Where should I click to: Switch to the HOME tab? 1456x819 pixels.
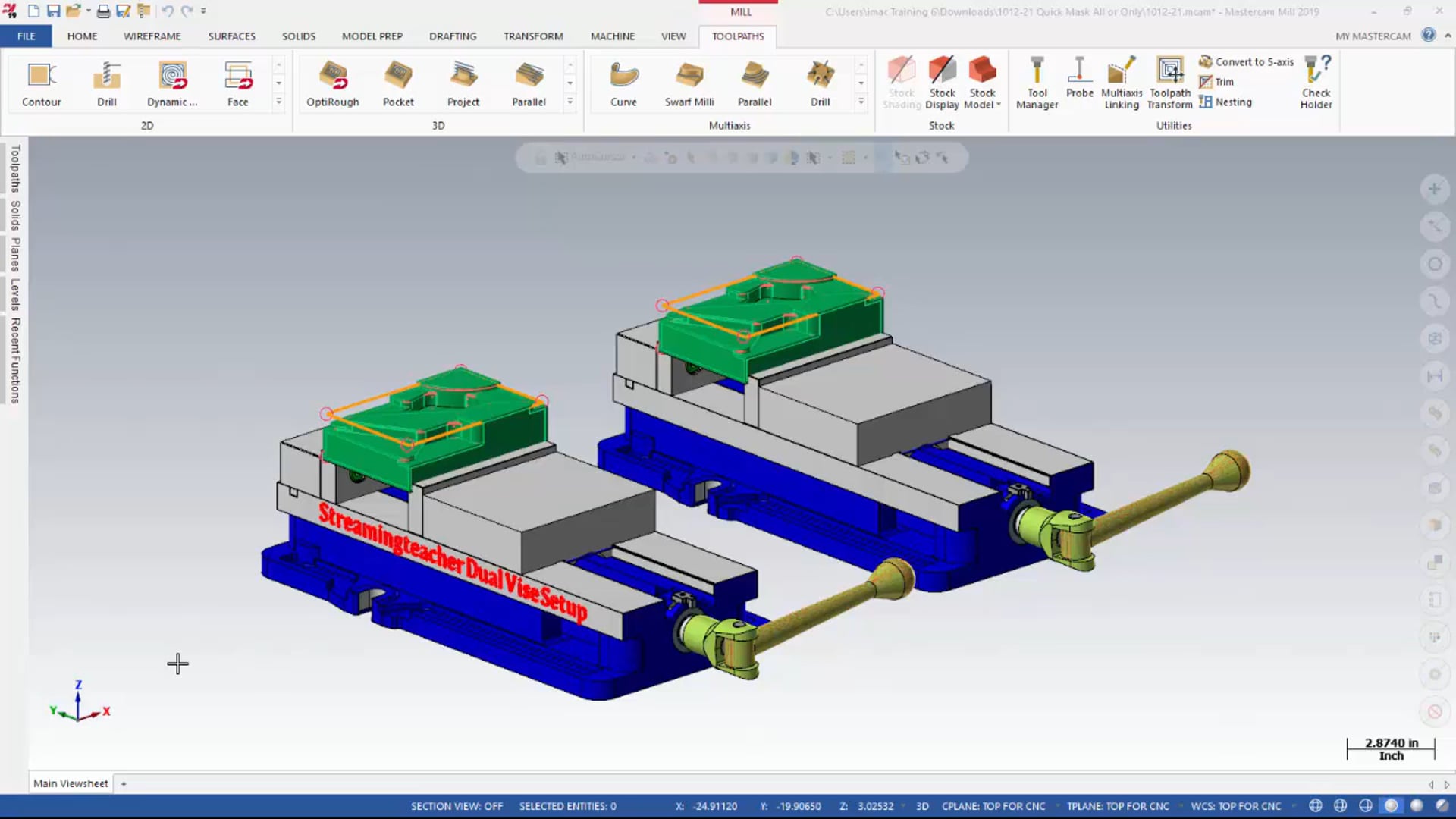point(82,36)
